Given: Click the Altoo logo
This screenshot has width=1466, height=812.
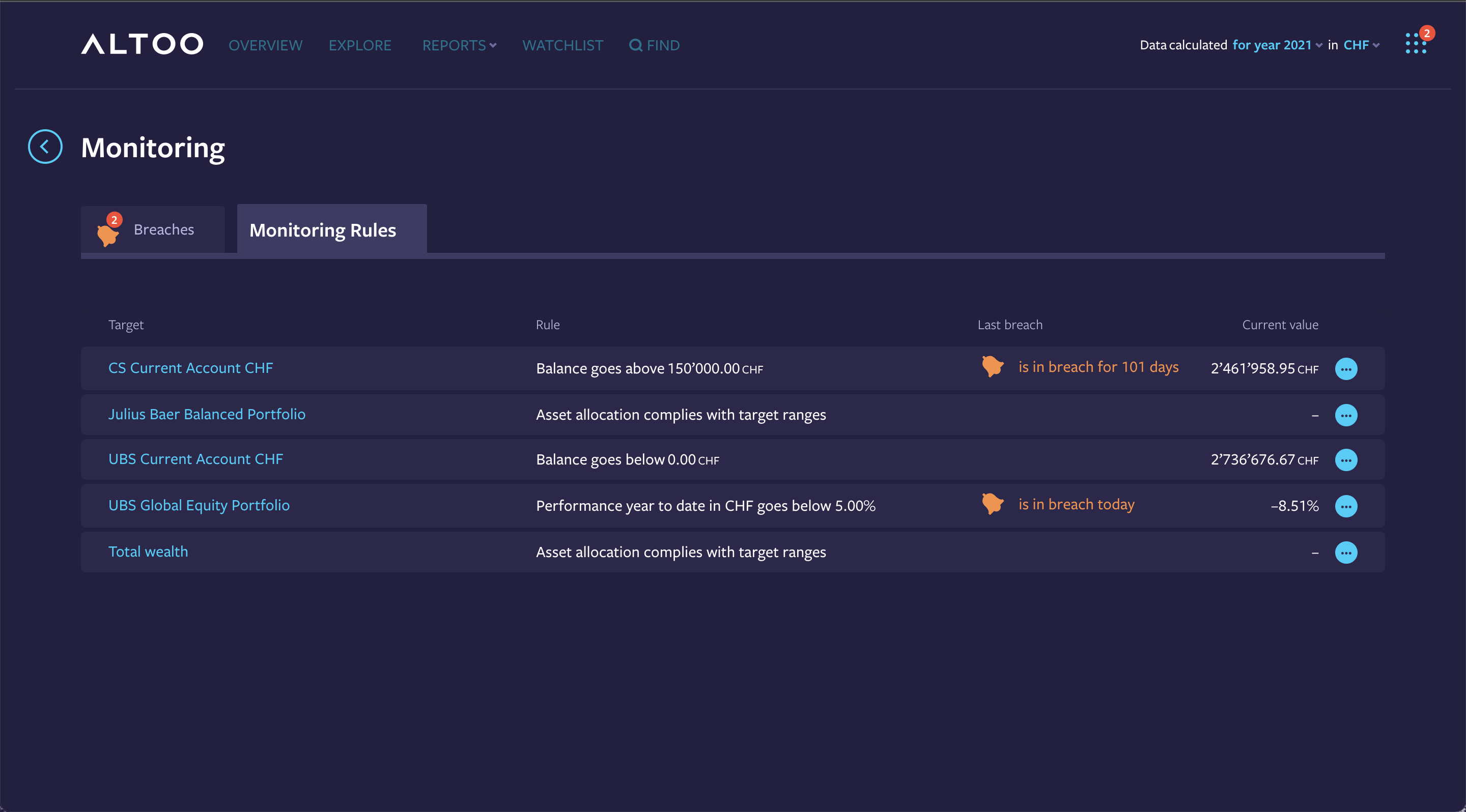Looking at the screenshot, I should point(142,44).
